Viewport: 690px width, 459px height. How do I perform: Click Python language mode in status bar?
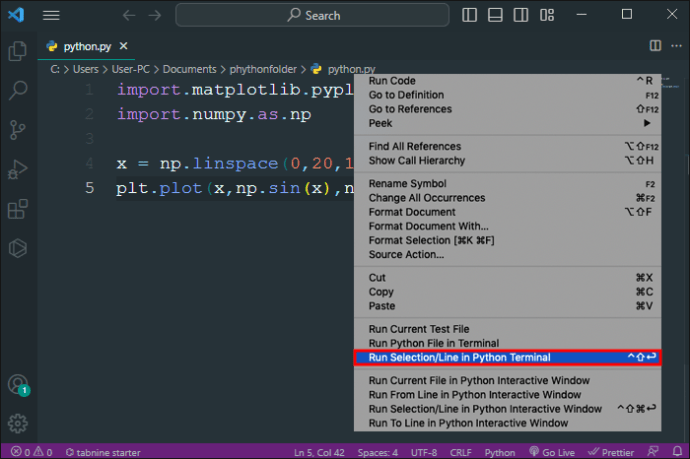pos(500,452)
